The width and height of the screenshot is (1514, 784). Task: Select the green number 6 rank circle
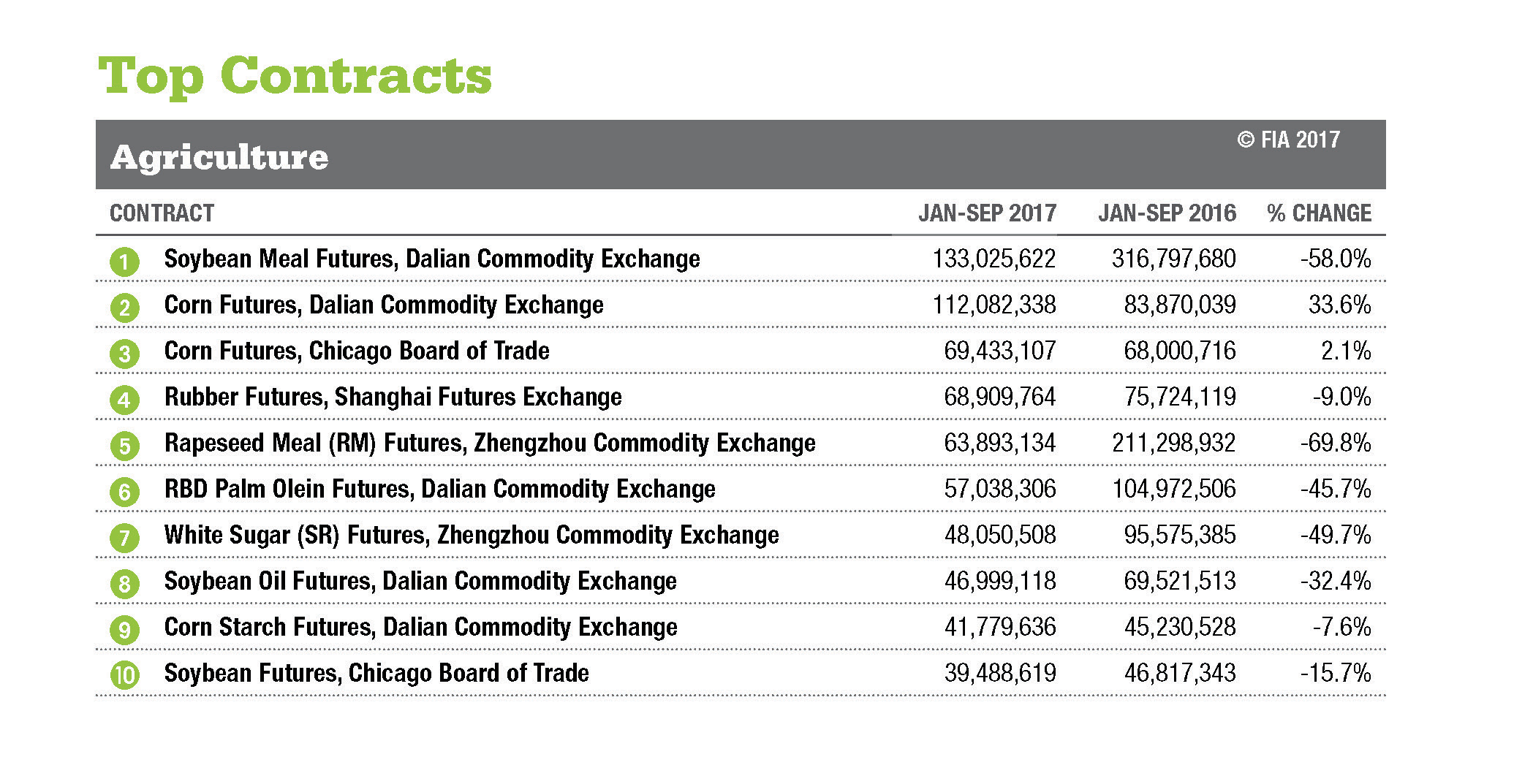(124, 492)
